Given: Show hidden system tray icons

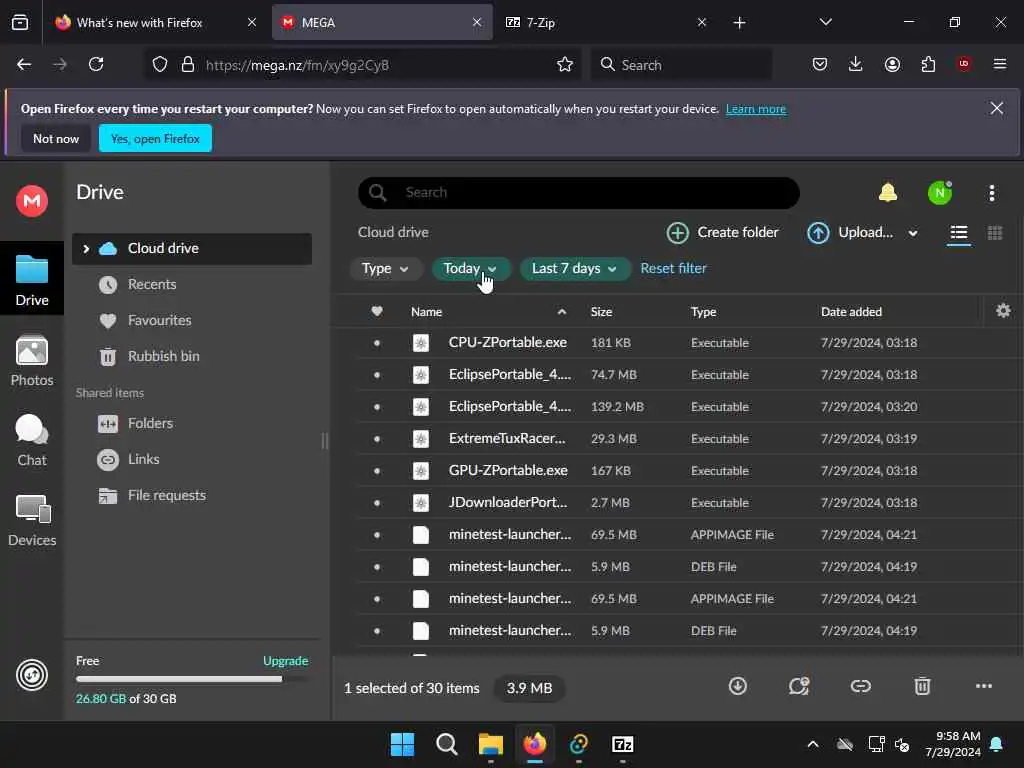Looking at the screenshot, I should pyautogui.click(x=812, y=744).
